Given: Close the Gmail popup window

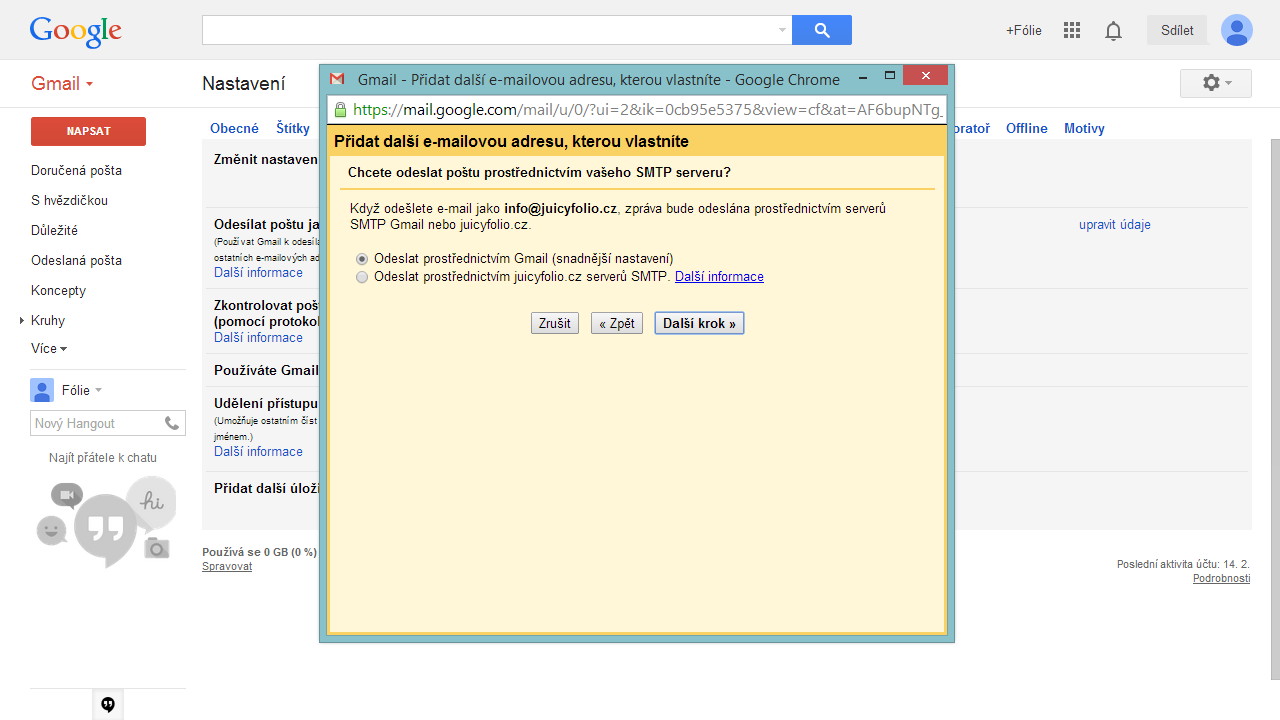Looking at the screenshot, I should 925,75.
